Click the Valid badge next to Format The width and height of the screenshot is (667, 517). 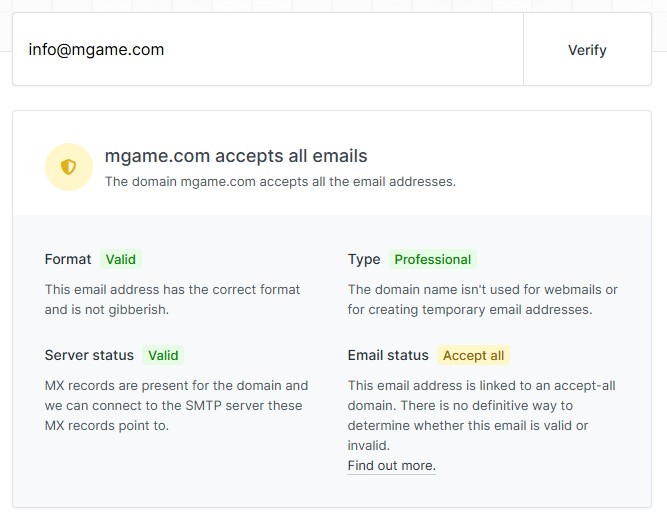click(x=121, y=259)
